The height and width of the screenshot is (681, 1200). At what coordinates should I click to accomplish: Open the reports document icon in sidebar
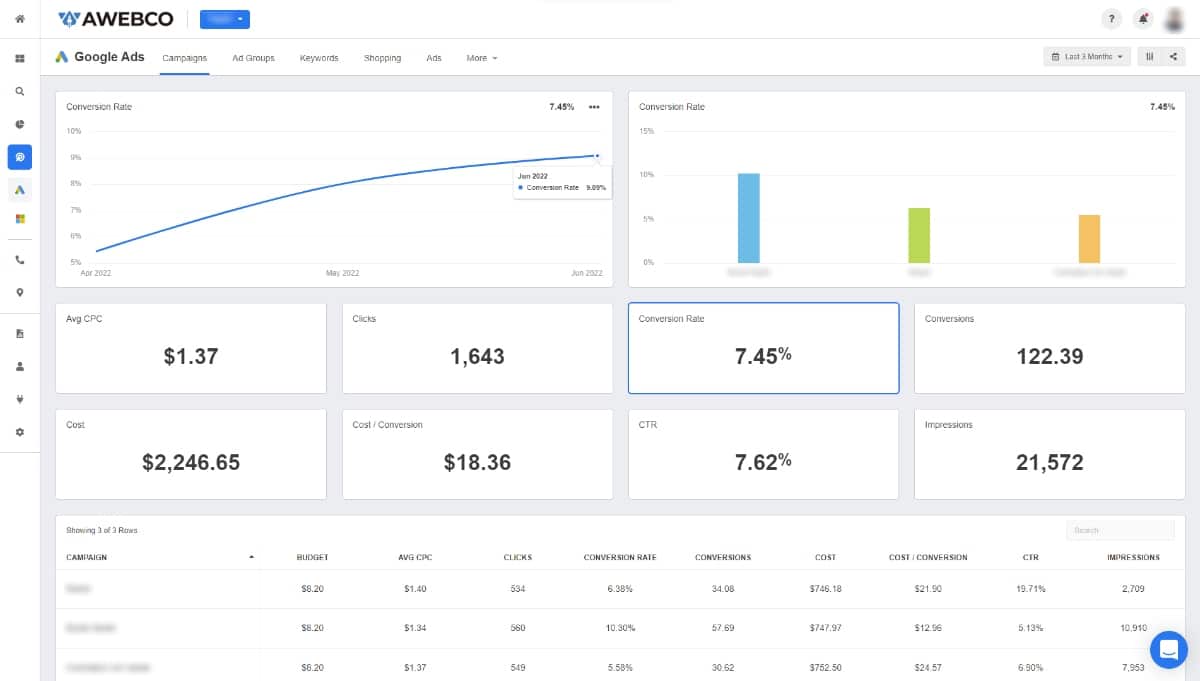click(20, 333)
